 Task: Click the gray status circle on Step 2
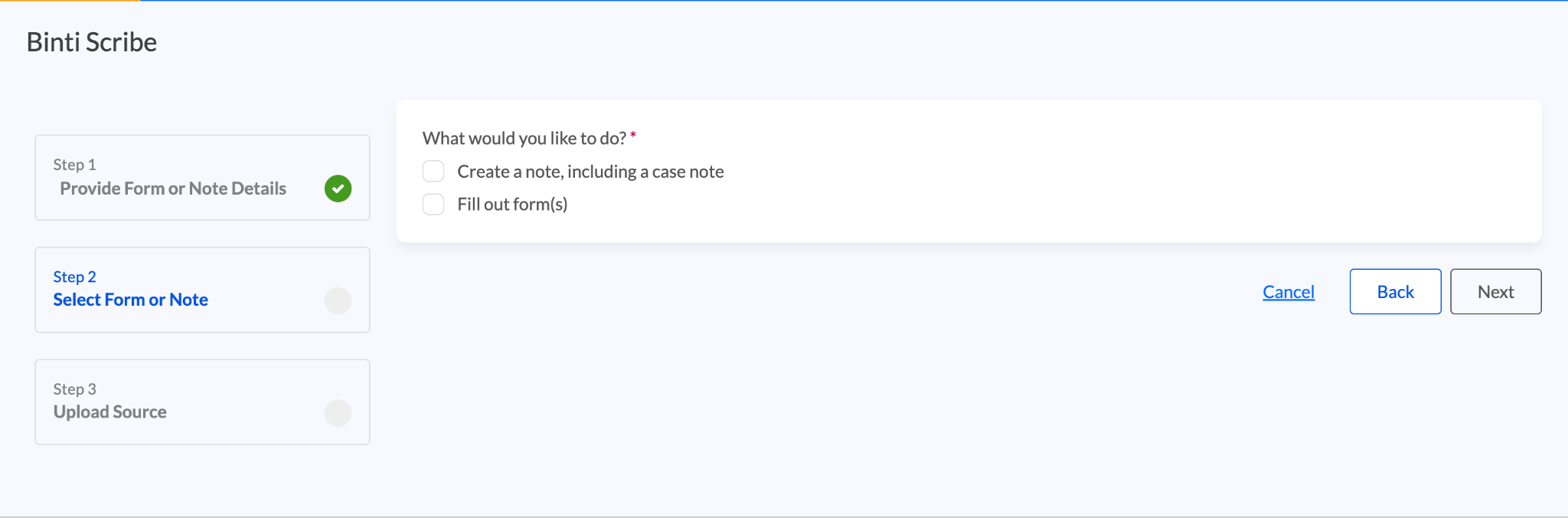(338, 300)
